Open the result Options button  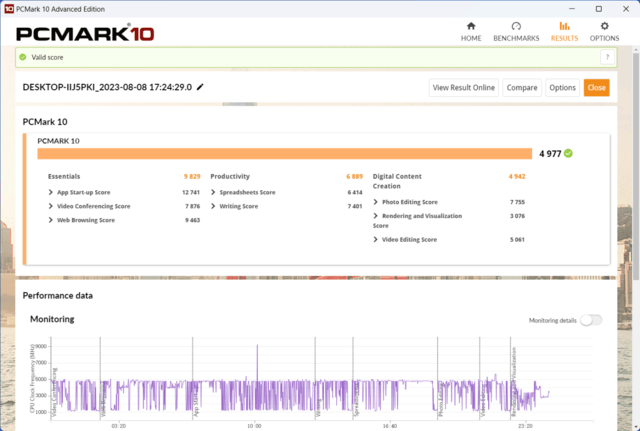(x=562, y=88)
